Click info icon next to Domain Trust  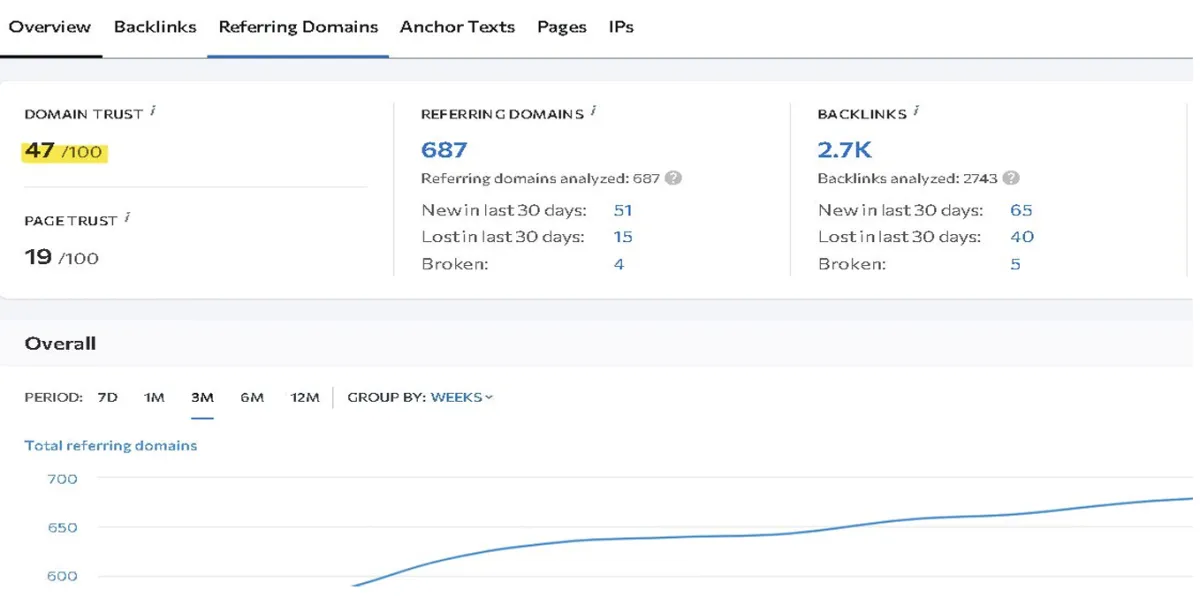pyautogui.click(x=153, y=111)
